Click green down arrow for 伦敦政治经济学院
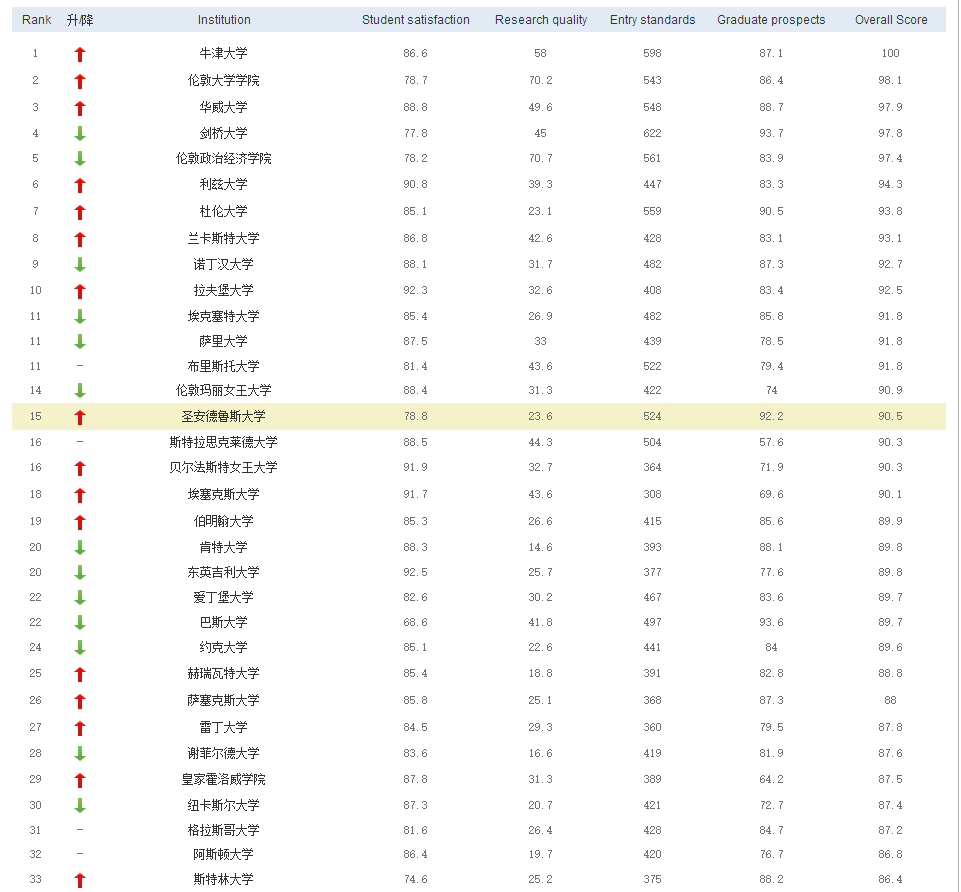 80,159
